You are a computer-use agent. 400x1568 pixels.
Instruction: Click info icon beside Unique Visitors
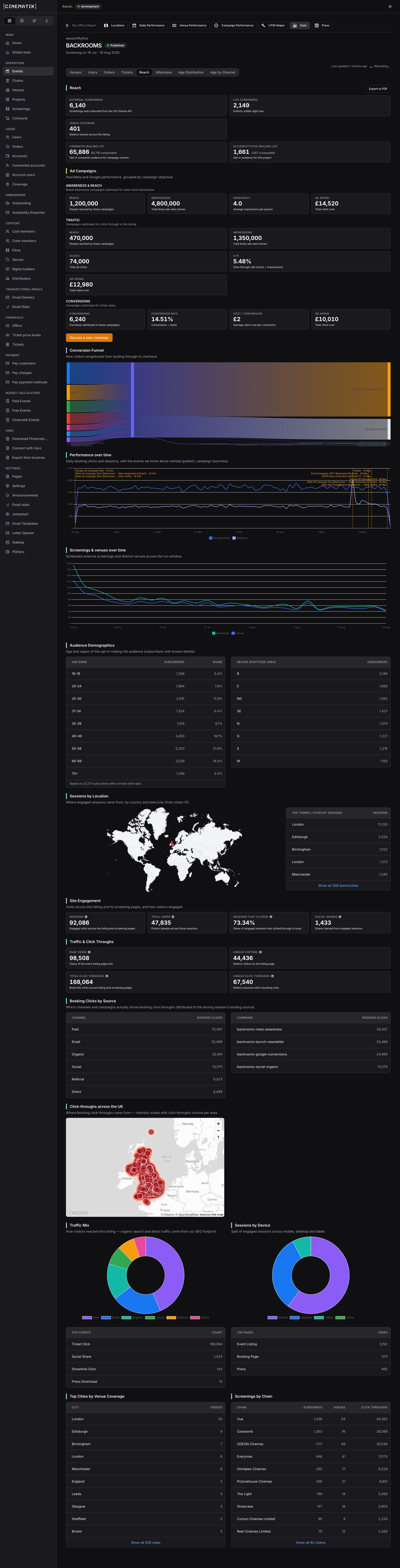click(260, 952)
